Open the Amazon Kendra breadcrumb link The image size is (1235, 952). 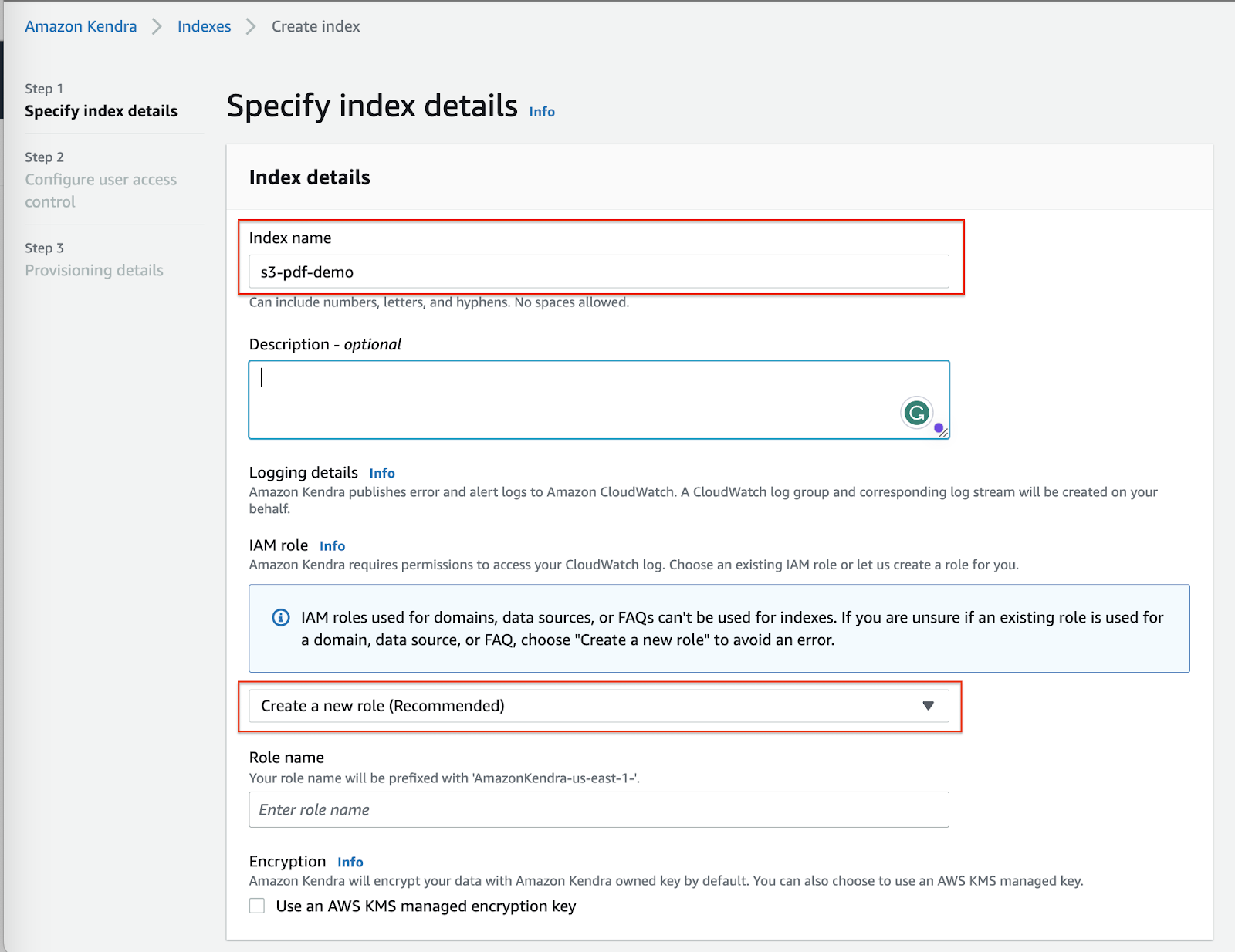click(x=80, y=26)
